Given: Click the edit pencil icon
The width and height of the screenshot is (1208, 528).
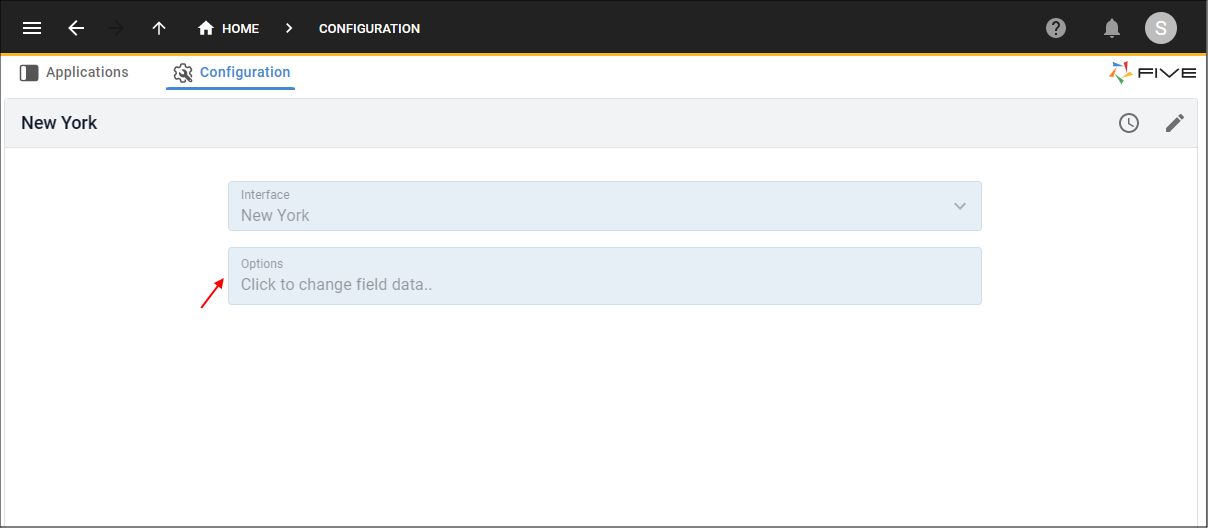Looking at the screenshot, I should pos(1175,123).
